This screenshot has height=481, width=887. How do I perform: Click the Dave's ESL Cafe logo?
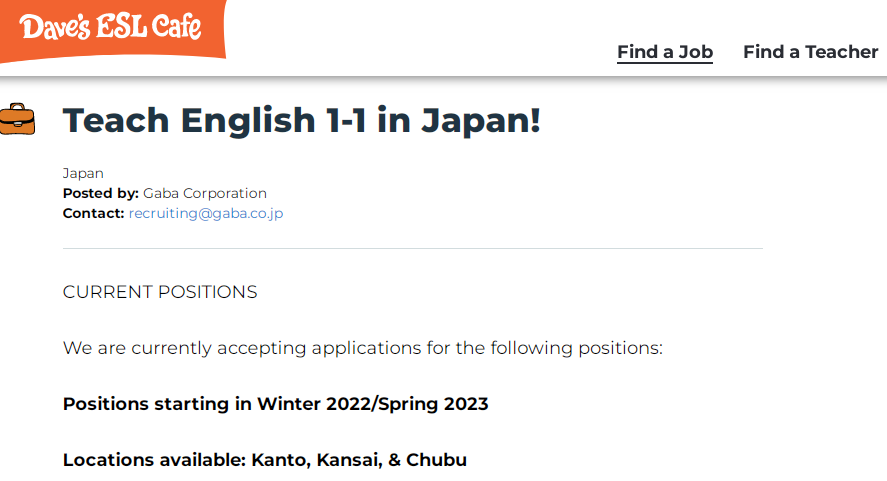[110, 28]
